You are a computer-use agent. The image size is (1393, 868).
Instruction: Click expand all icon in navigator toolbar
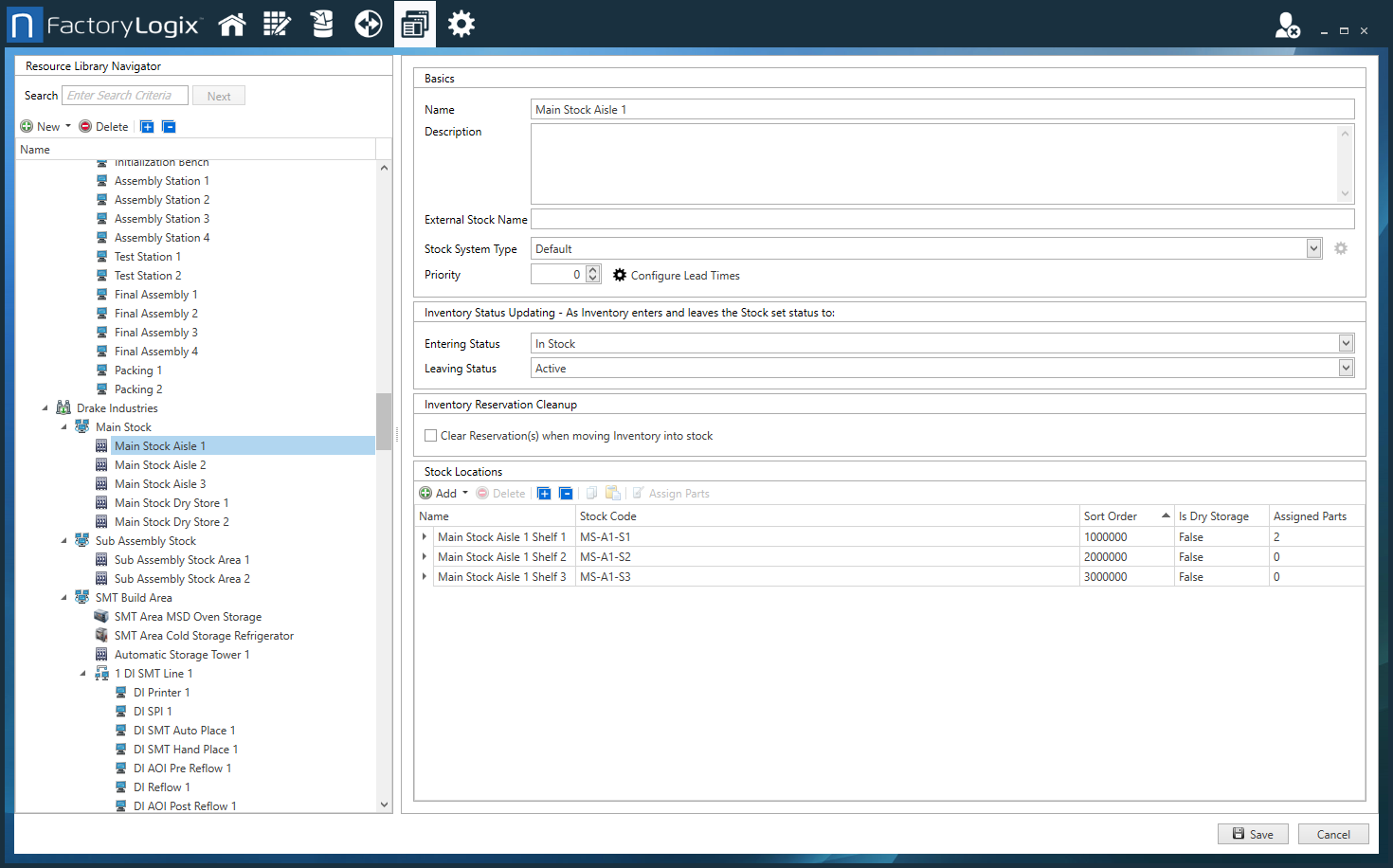tap(147, 127)
